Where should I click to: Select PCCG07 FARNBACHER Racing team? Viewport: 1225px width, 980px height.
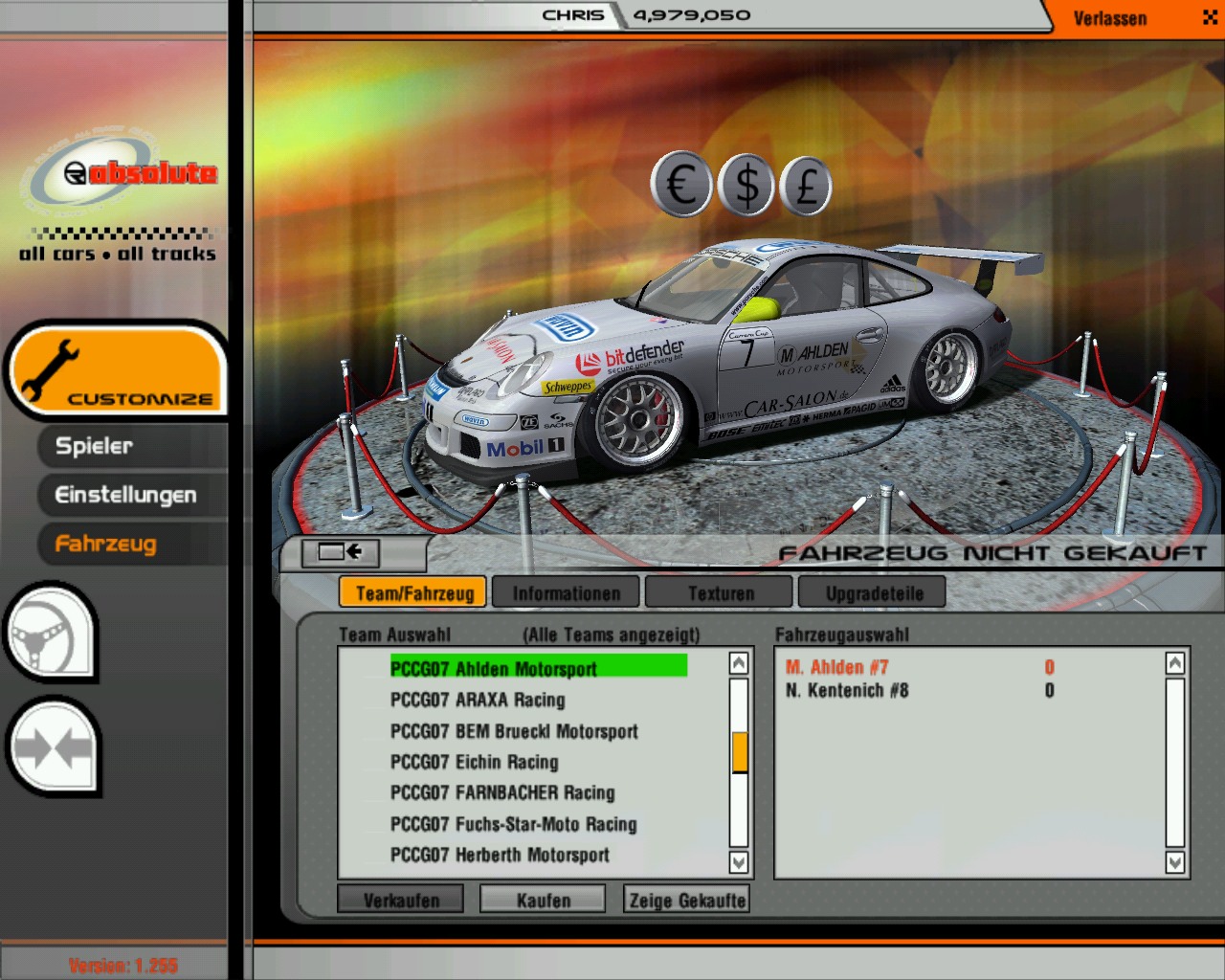[502, 792]
